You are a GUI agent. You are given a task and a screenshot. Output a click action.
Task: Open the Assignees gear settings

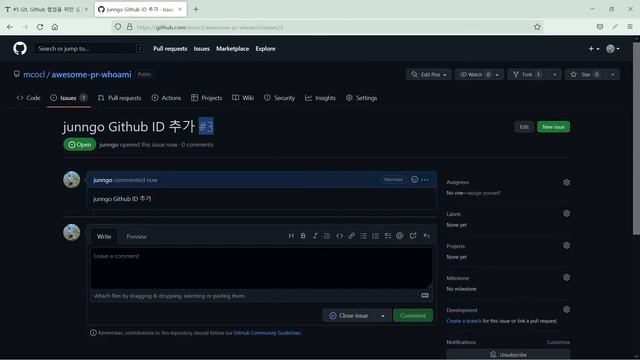click(566, 182)
